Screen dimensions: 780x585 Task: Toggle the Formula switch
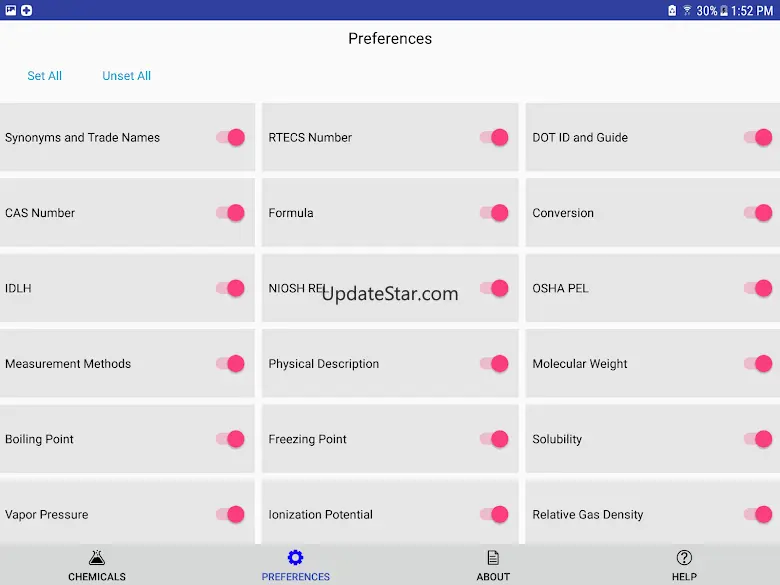click(x=494, y=213)
